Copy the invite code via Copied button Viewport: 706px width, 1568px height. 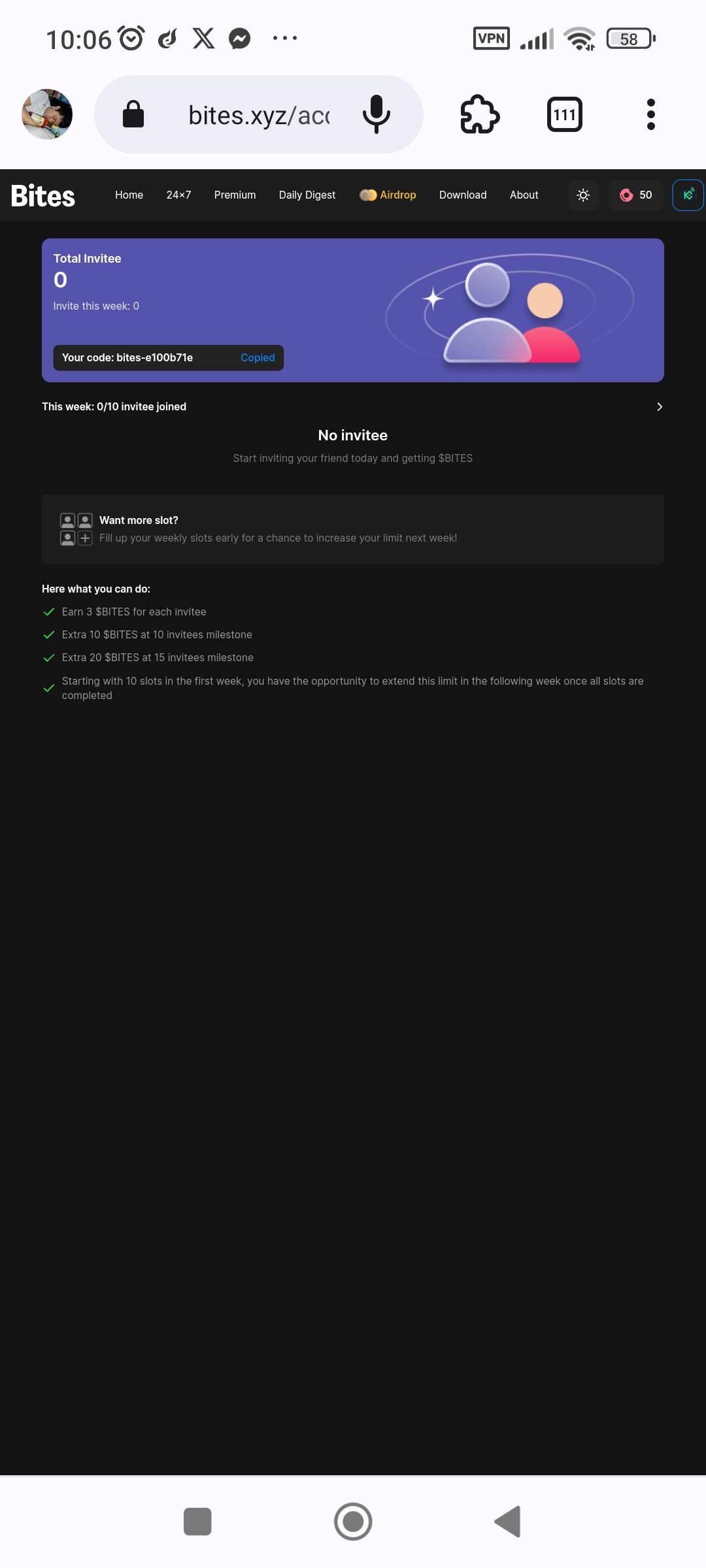pos(258,357)
